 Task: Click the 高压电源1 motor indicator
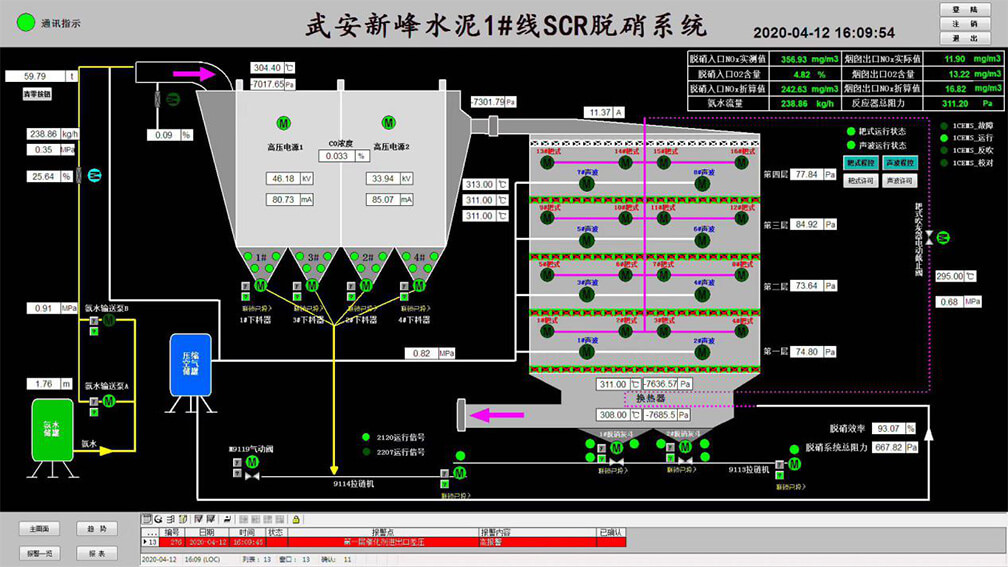click(283, 123)
